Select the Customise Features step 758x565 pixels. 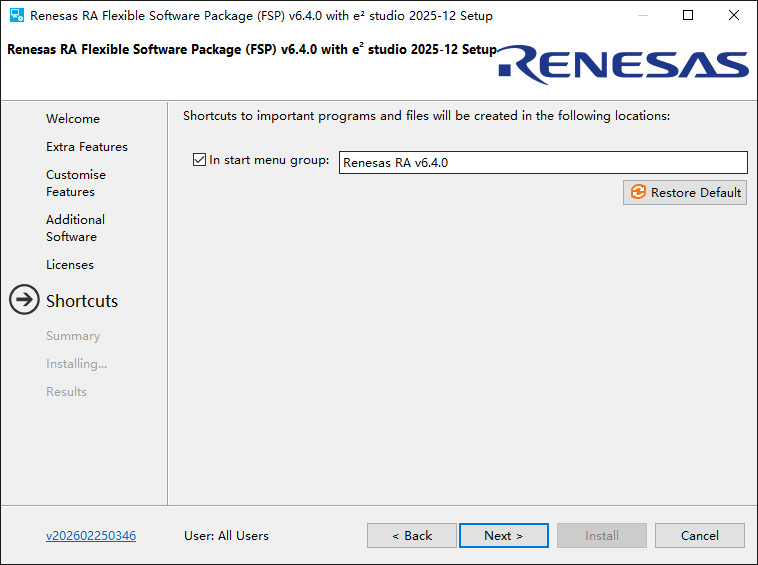coord(76,183)
